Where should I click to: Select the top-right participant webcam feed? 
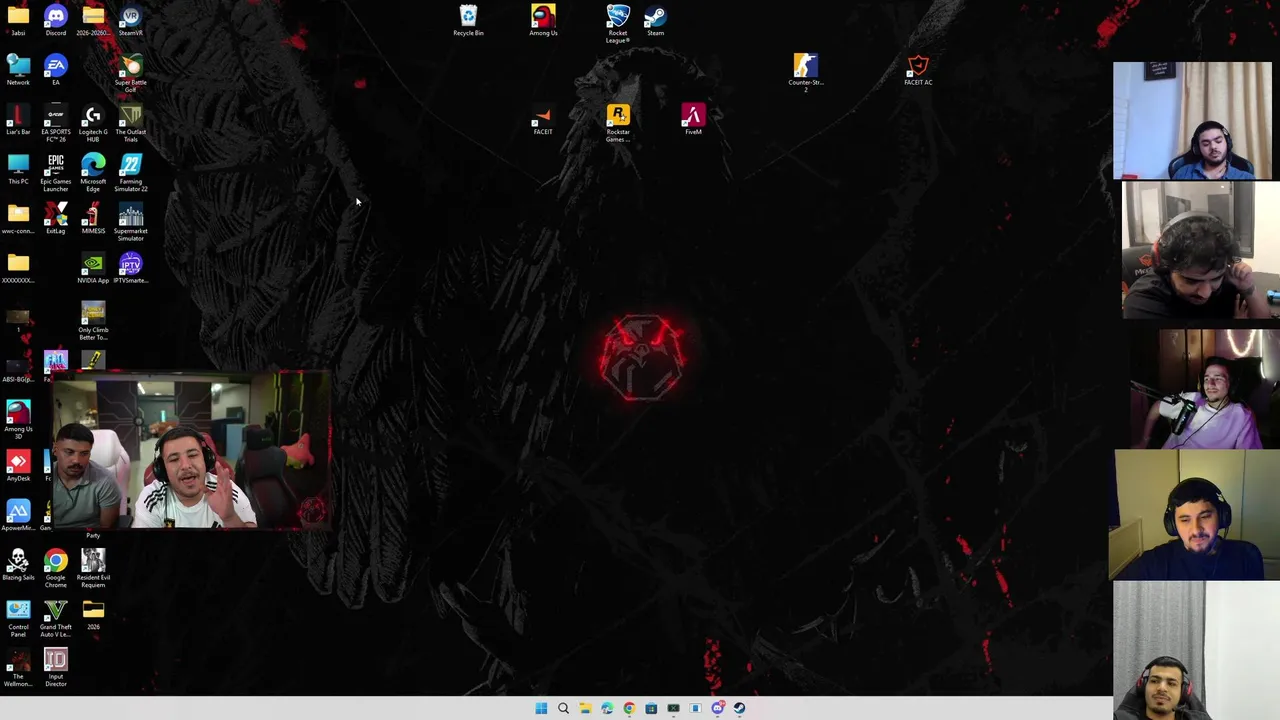(1192, 121)
